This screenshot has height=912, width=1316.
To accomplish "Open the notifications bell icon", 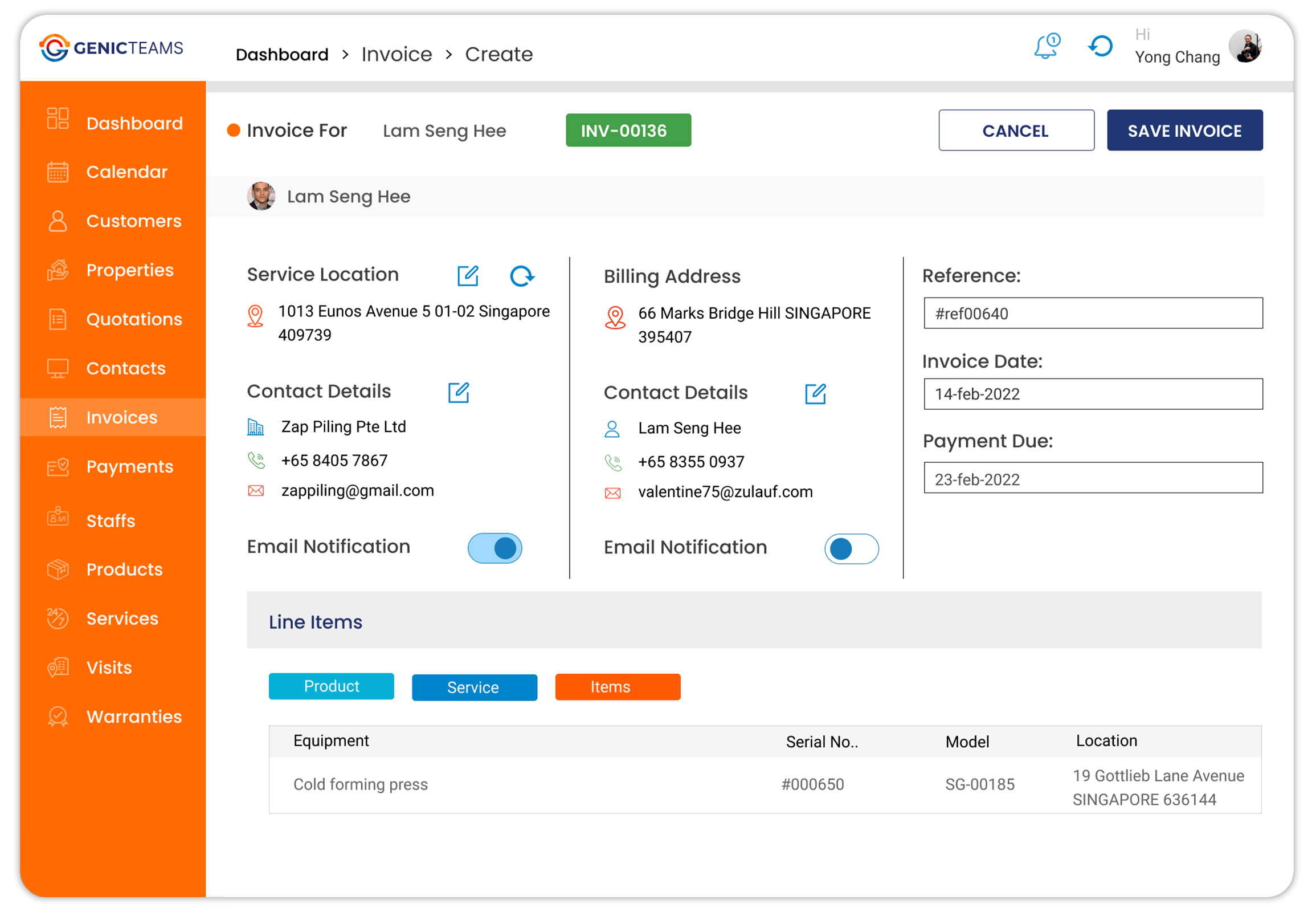I will 1047,46.
